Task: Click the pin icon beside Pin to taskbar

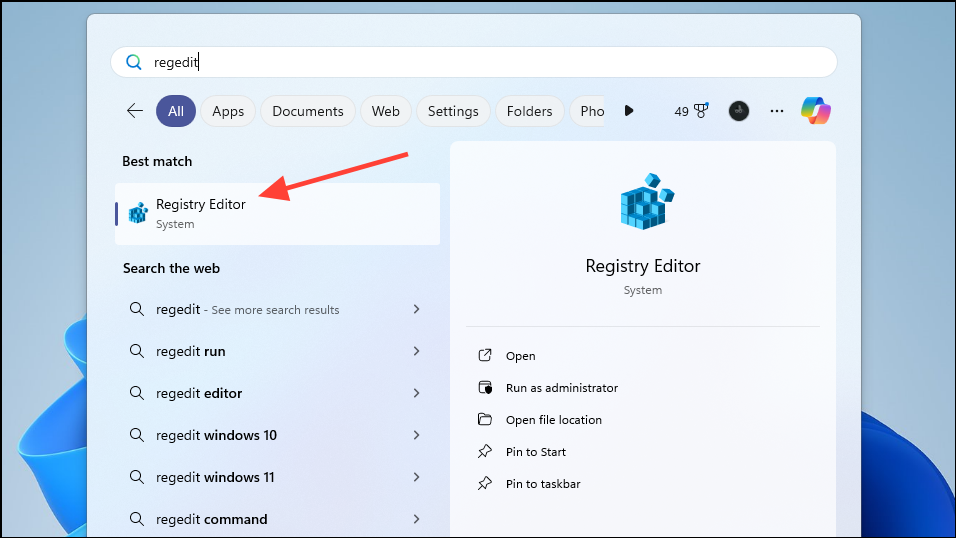Action: tap(485, 484)
